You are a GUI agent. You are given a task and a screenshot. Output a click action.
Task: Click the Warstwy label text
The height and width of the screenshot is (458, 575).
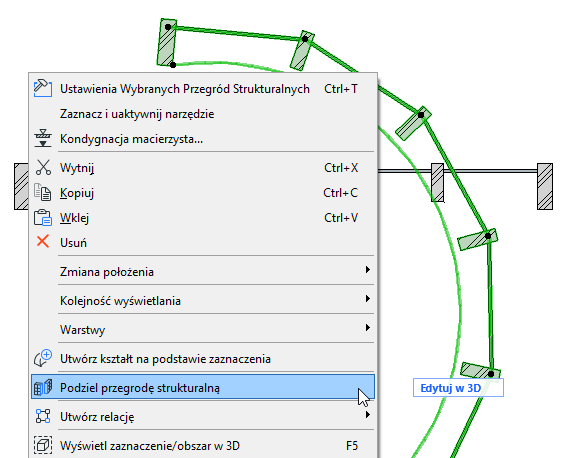point(83,330)
